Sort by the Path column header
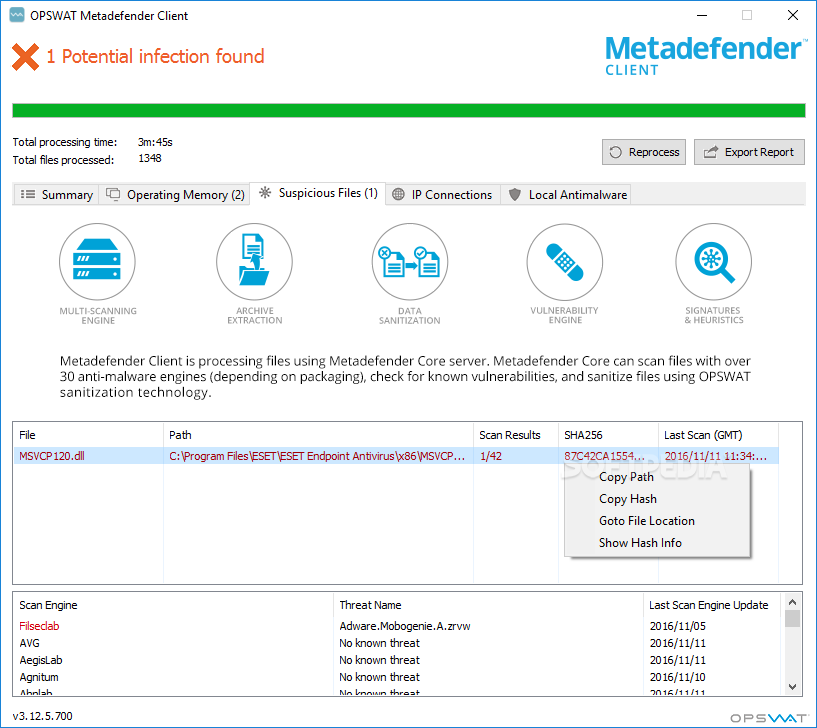The image size is (817, 728). click(x=318, y=435)
